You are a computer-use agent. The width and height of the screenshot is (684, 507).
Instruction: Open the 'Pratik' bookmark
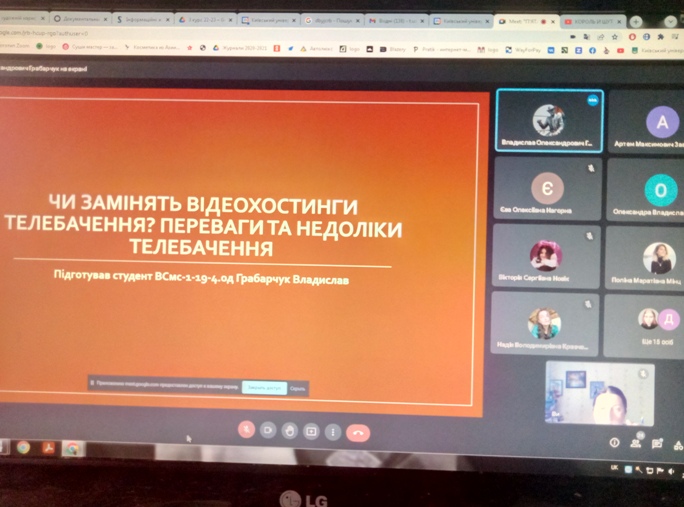tap(441, 50)
